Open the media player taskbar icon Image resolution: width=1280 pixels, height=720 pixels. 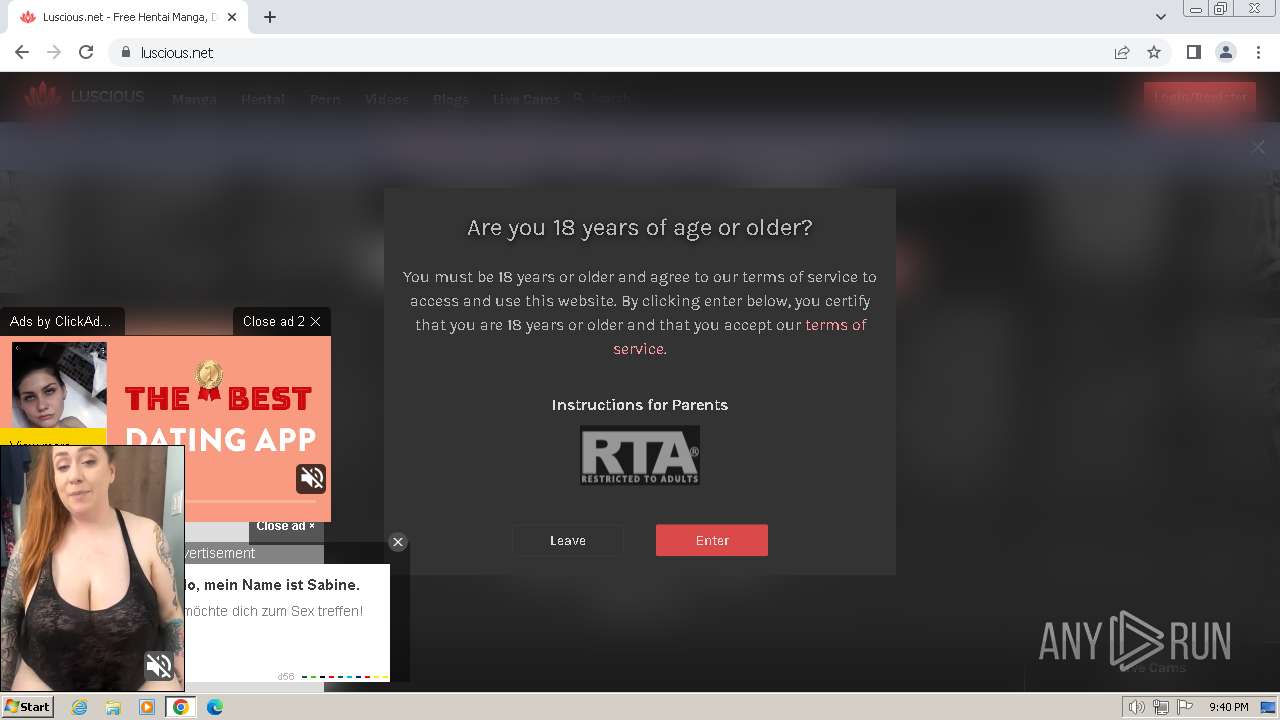tap(147, 707)
